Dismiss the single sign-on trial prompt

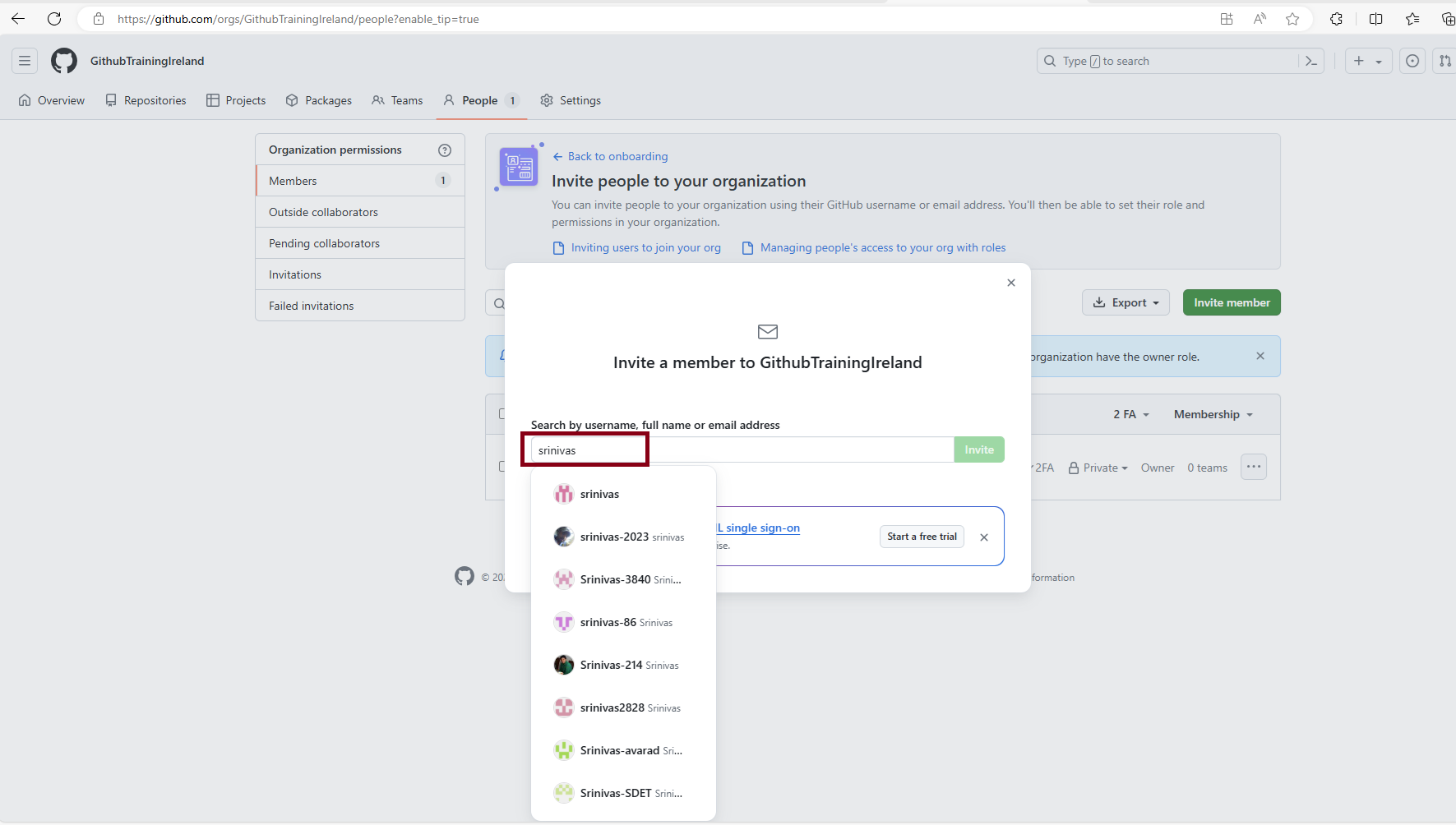[984, 537]
